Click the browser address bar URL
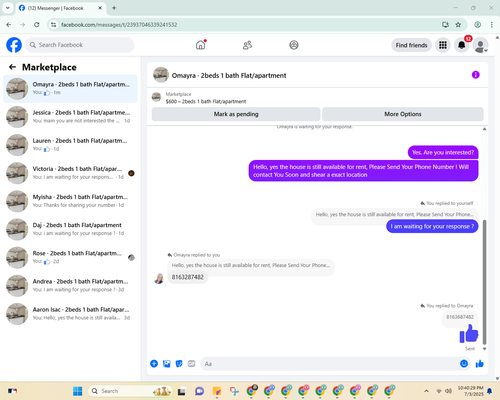This screenshot has height=400, width=500. click(119, 25)
